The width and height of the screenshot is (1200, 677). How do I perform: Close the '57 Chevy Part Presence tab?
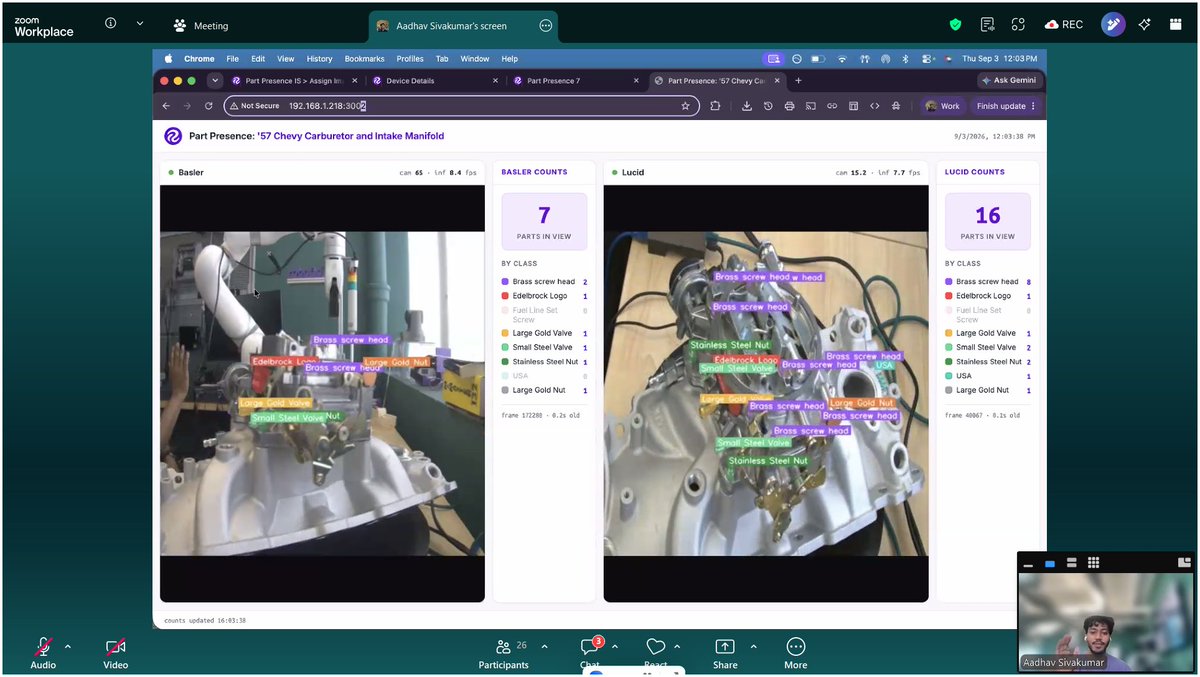point(776,81)
